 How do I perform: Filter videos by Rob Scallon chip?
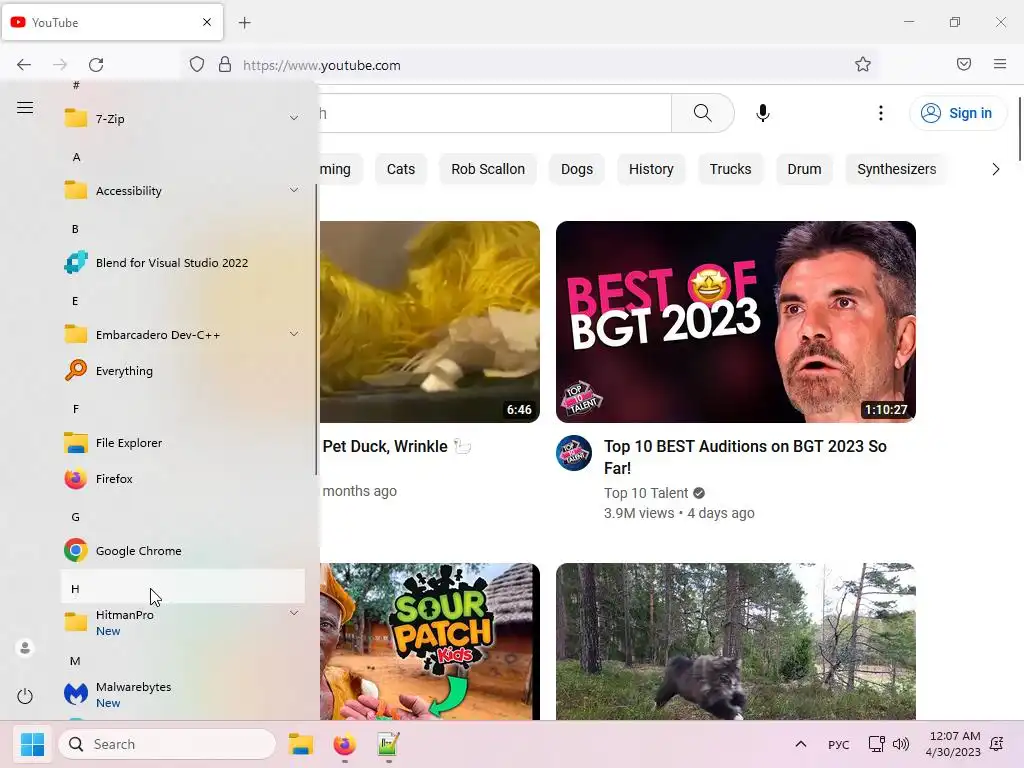[x=488, y=169]
